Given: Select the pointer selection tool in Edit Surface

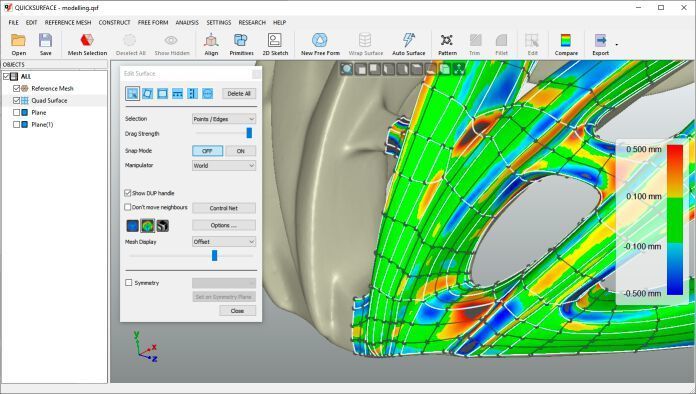Looking at the screenshot, I should click(x=133, y=93).
